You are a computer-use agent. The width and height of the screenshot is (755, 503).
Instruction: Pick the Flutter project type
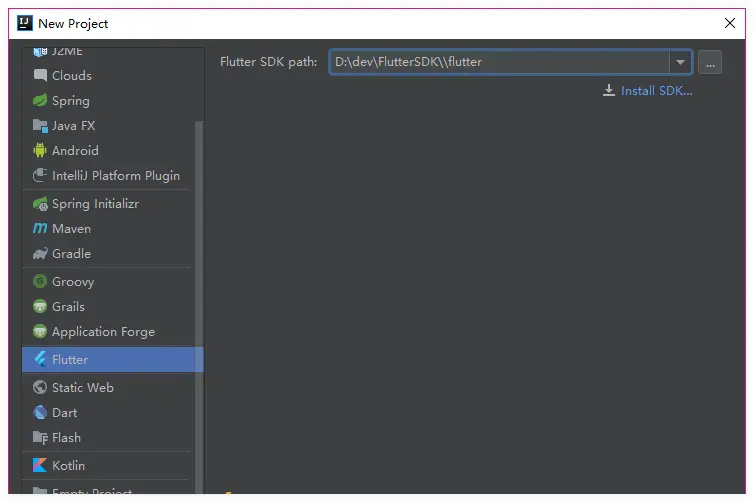tap(113, 359)
